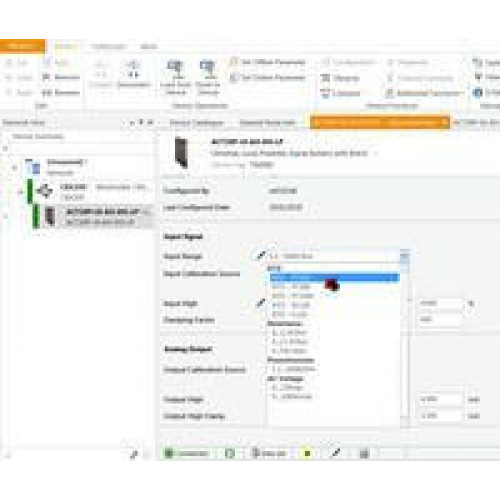
Task: Click the Set Online Parameter icon
Action: [234, 77]
